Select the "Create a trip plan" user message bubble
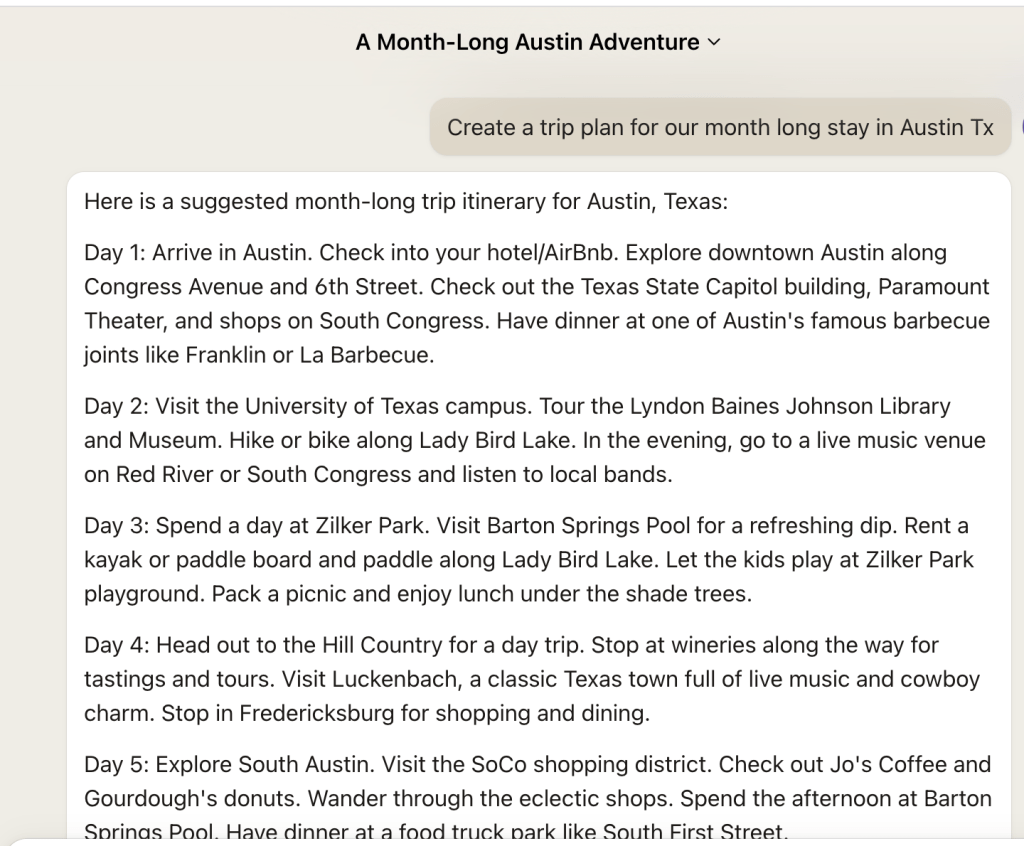This screenshot has height=846, width=1024. pos(720,128)
